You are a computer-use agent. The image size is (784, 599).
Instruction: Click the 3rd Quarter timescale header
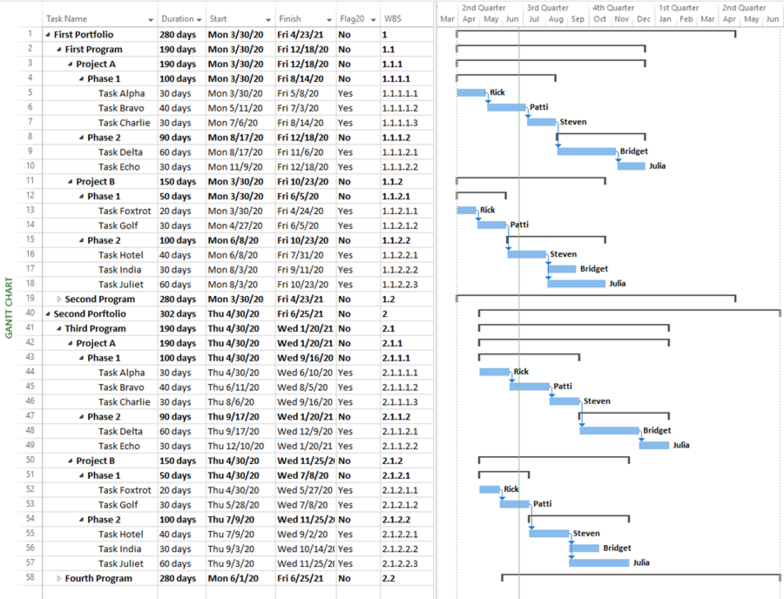coord(548,8)
